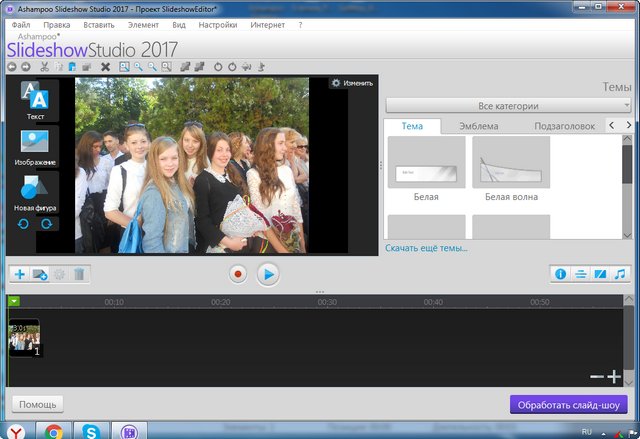
Task: Click the first blue magnifier zoom icon
Action: point(139,67)
